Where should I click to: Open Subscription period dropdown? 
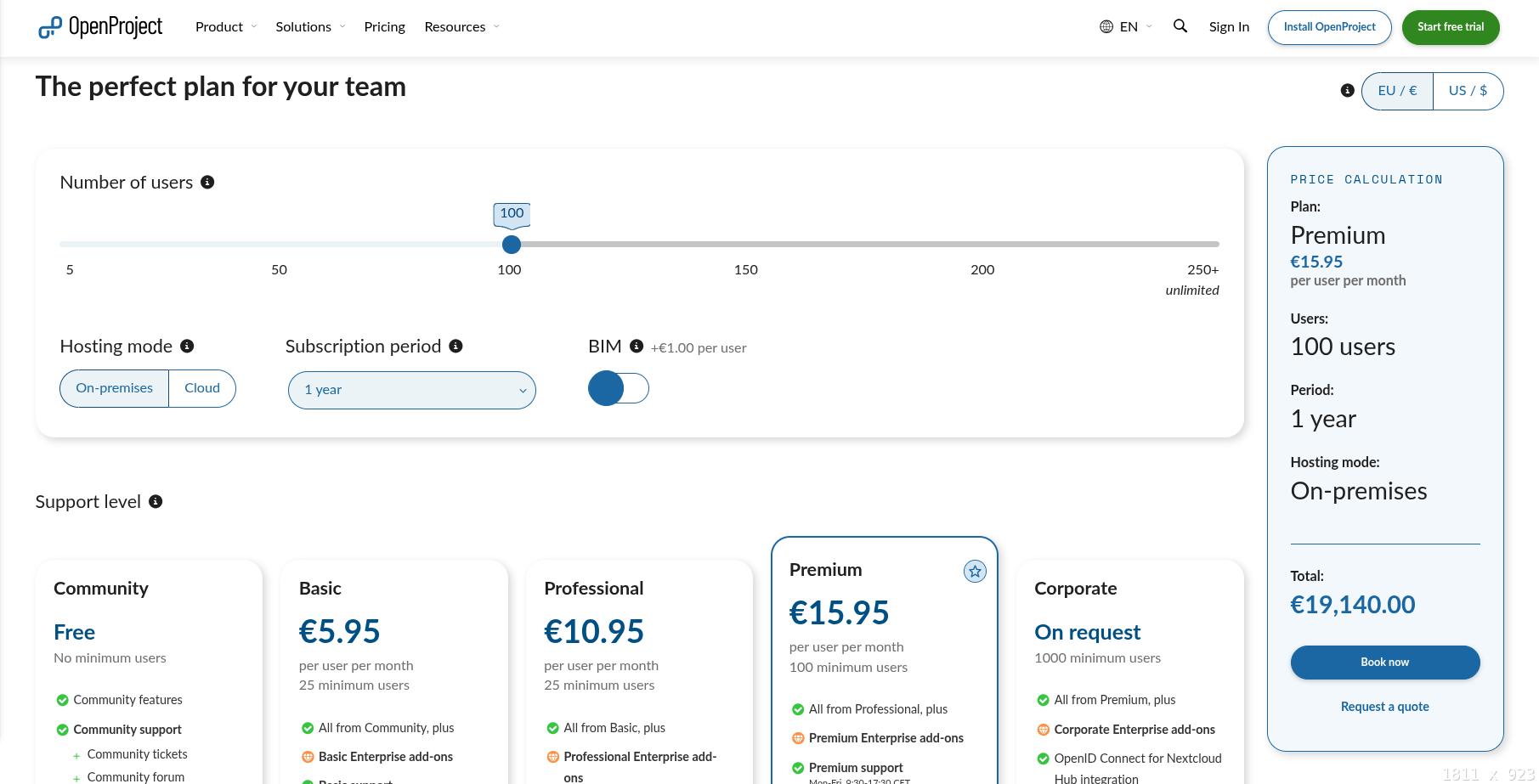click(412, 390)
